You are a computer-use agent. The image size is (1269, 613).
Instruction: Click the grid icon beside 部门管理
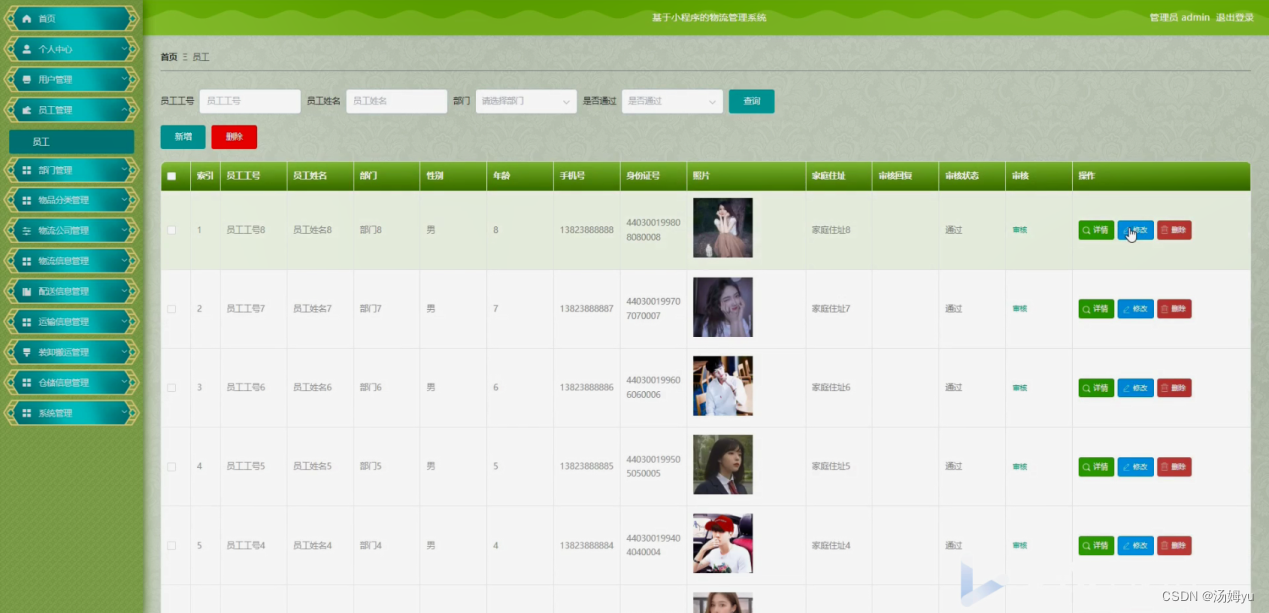pyautogui.click(x=27, y=170)
